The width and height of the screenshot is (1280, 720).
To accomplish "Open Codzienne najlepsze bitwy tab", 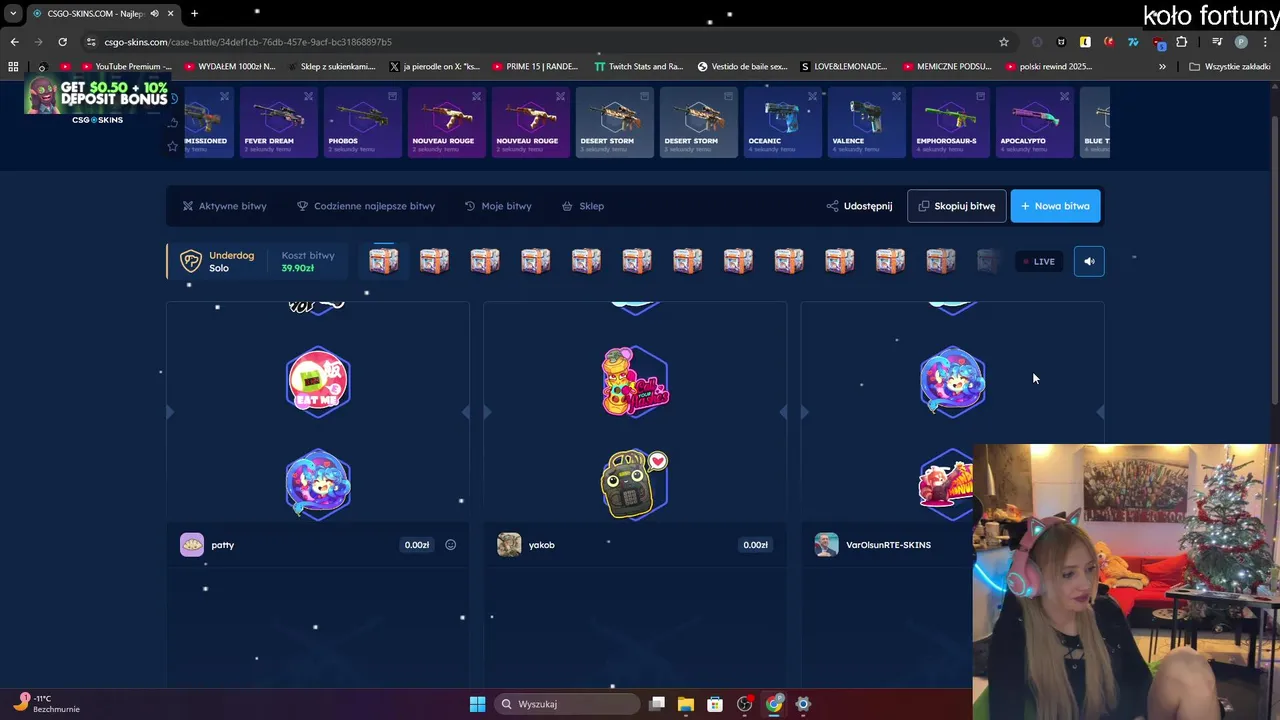I will (366, 206).
